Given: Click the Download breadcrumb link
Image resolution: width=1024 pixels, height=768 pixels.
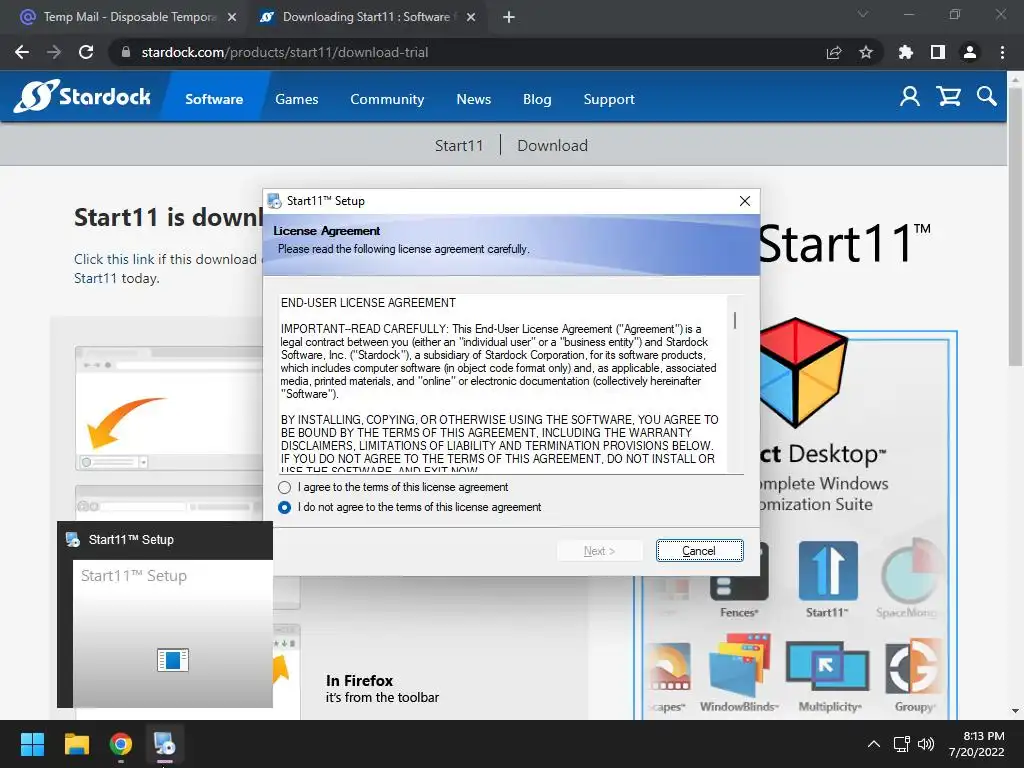Looking at the screenshot, I should (552, 146).
